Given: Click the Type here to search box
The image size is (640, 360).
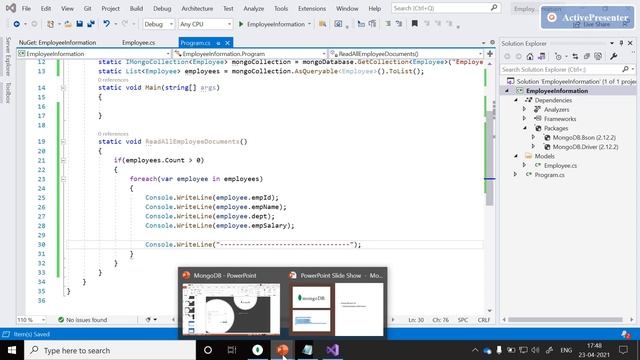Looking at the screenshot, I should 110,350.
